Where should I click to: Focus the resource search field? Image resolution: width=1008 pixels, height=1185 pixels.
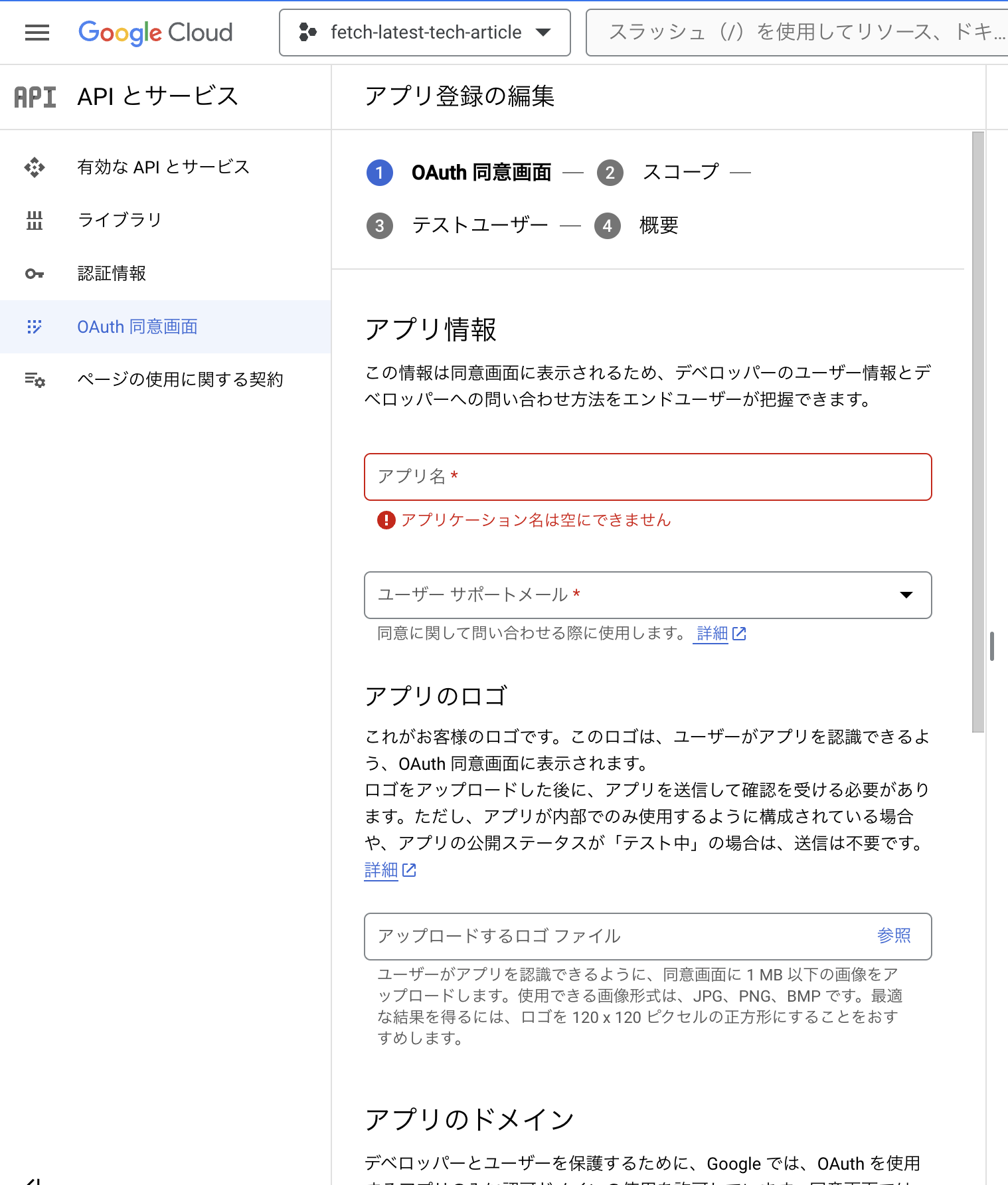797,33
